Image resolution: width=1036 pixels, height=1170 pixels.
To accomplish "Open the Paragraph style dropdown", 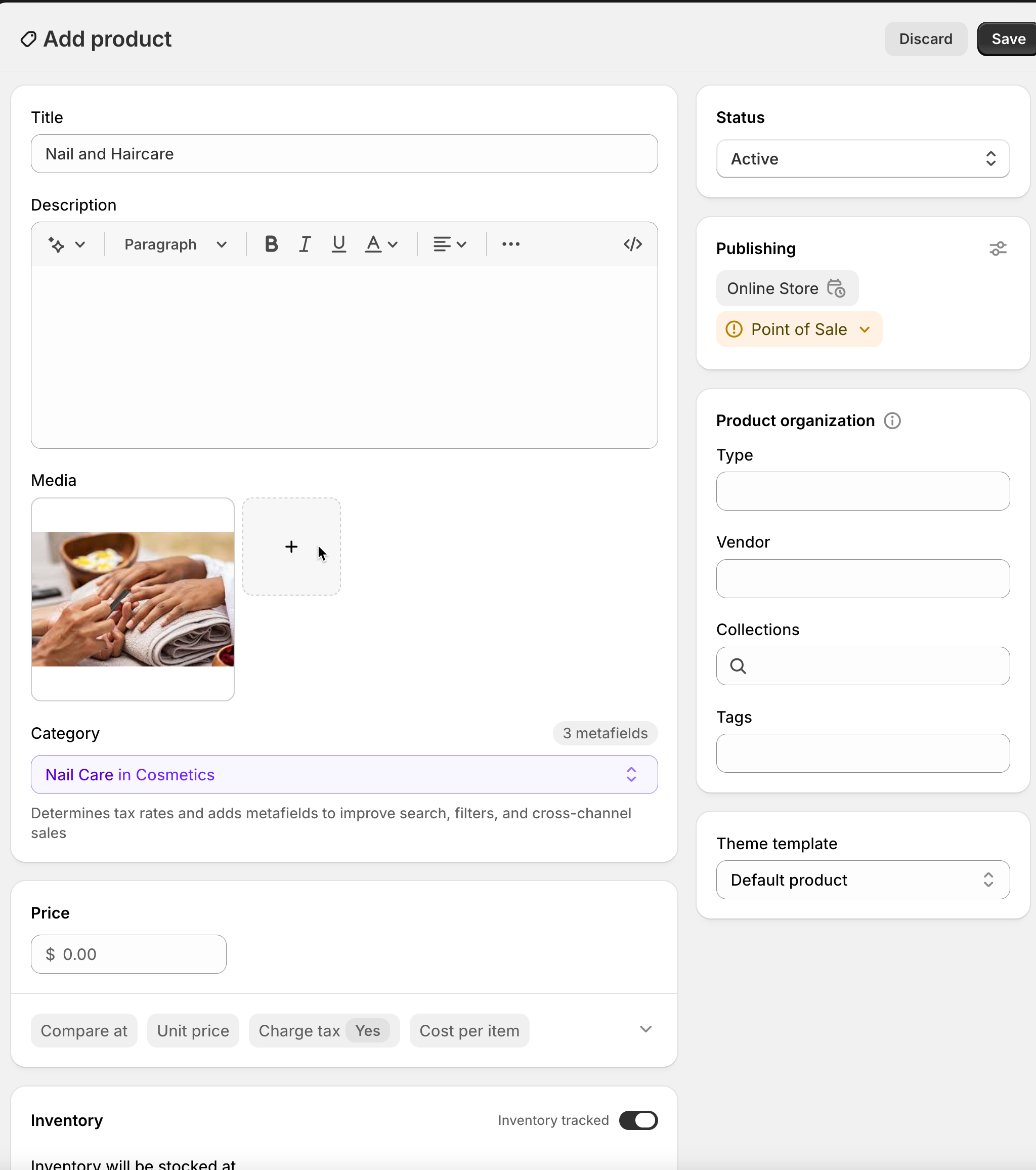I will [x=176, y=244].
